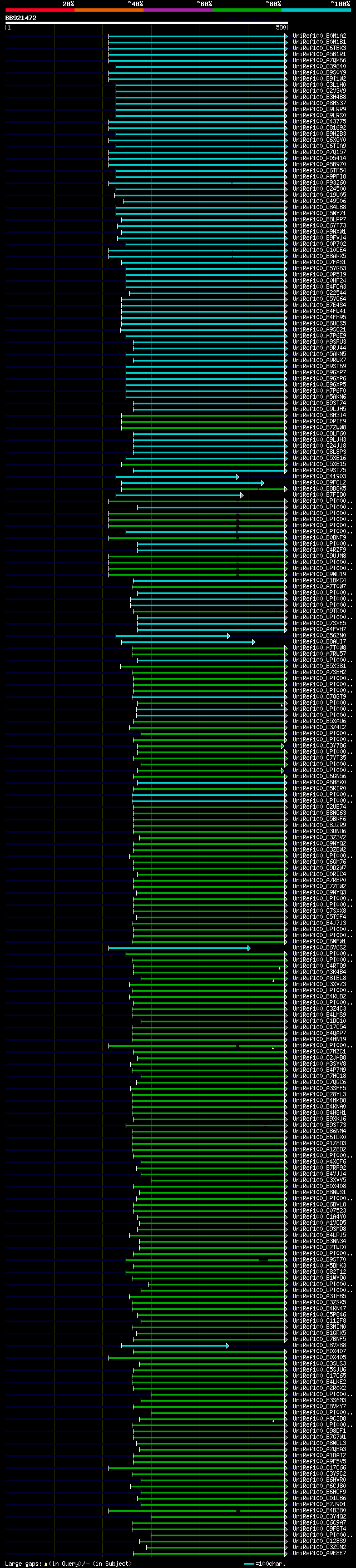Select label UniRef100_O24500

pyautogui.click(x=319, y=189)
